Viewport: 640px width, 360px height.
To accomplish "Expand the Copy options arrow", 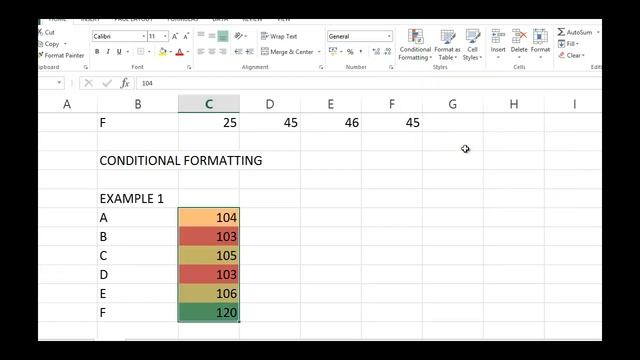I will tap(65, 44).
